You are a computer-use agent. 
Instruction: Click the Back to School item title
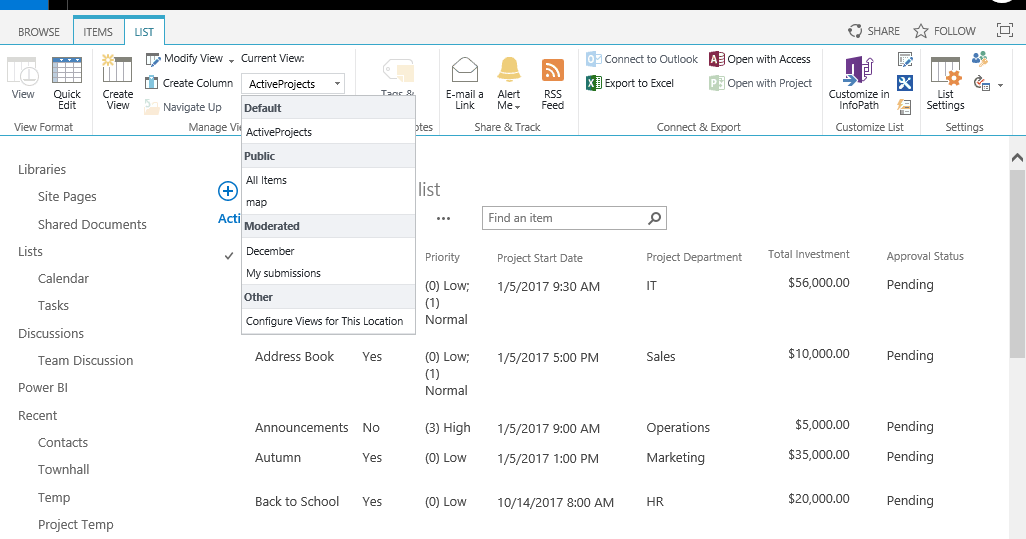[297, 501]
